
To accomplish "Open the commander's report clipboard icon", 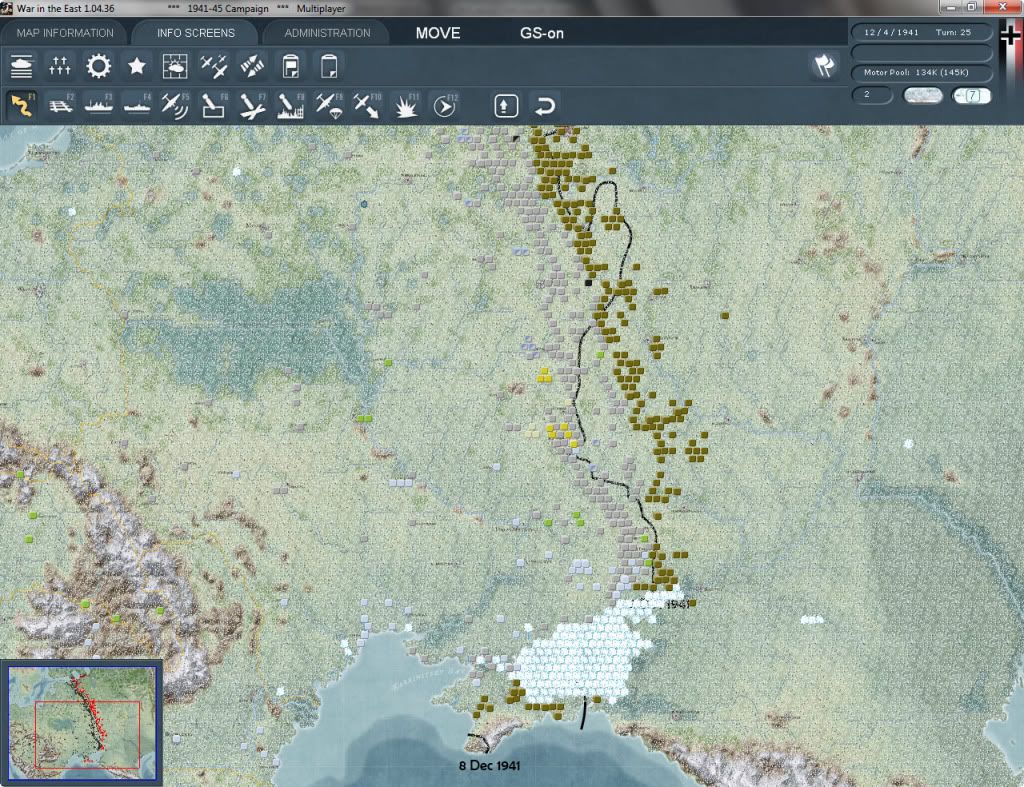I will [291, 66].
